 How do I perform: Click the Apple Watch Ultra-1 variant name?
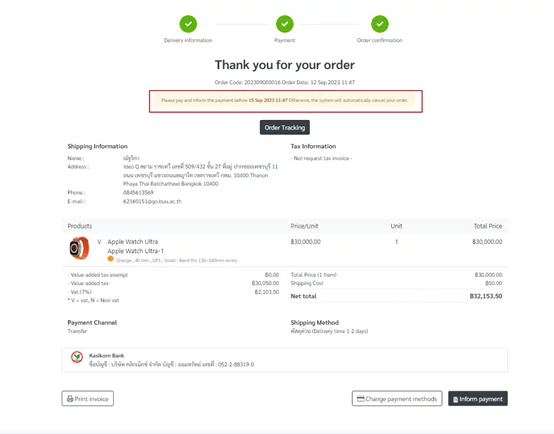[x=135, y=251]
